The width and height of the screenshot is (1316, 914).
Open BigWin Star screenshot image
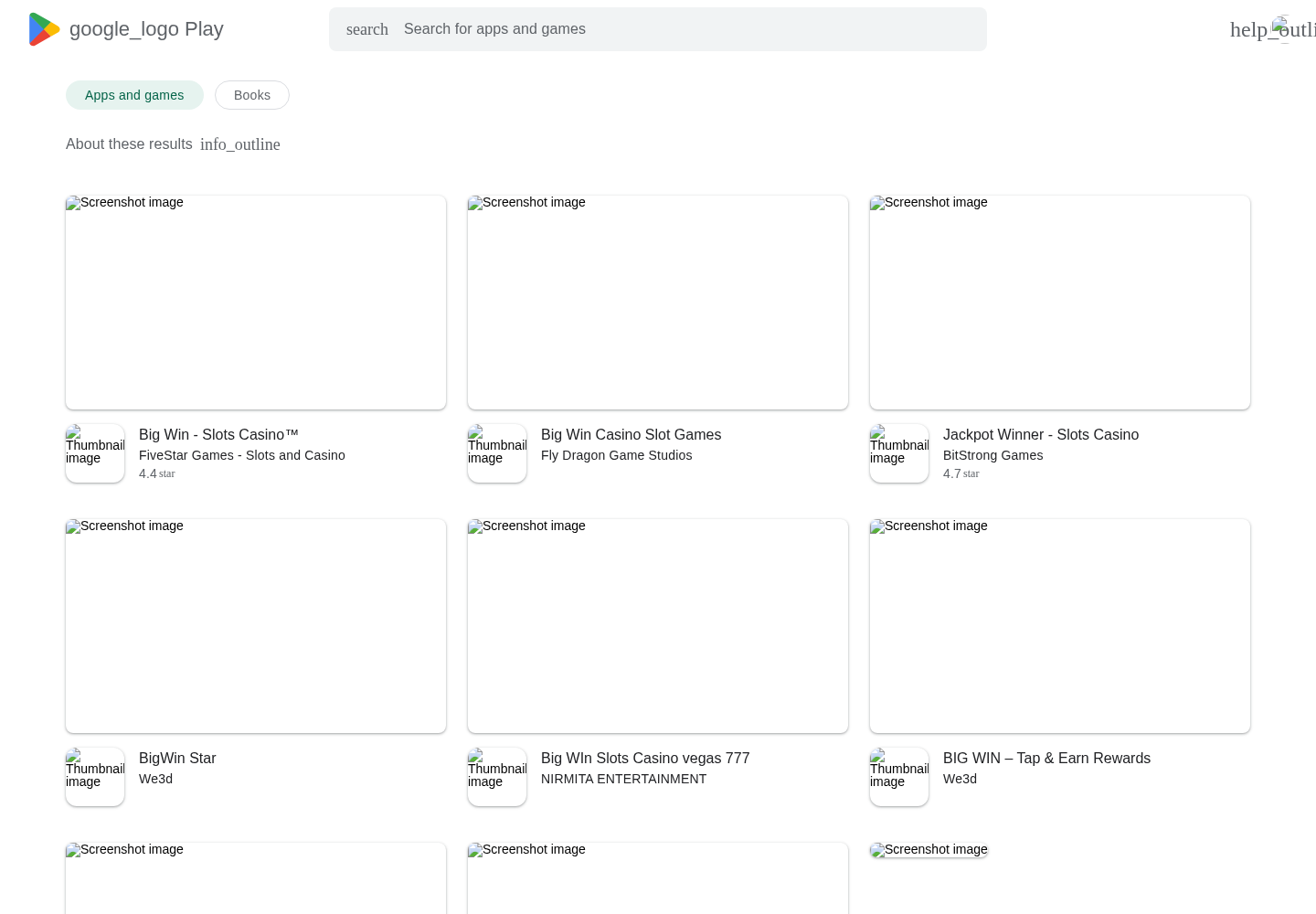tap(256, 626)
